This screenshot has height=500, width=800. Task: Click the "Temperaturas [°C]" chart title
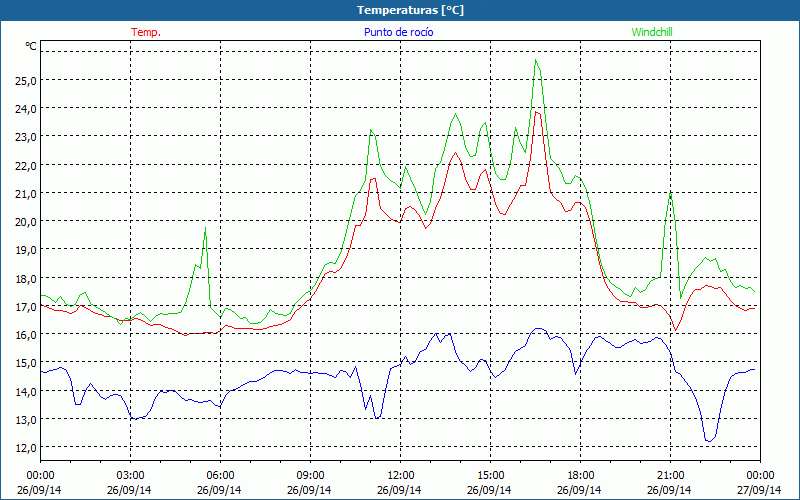point(410,10)
